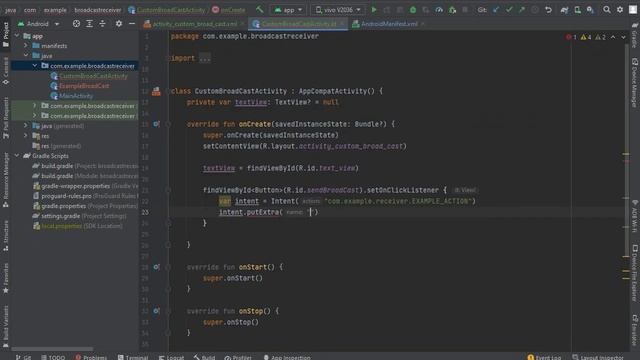The height and width of the screenshot is (360, 640).
Task: Click the Make Project hammer icon
Action: [x=259, y=9]
